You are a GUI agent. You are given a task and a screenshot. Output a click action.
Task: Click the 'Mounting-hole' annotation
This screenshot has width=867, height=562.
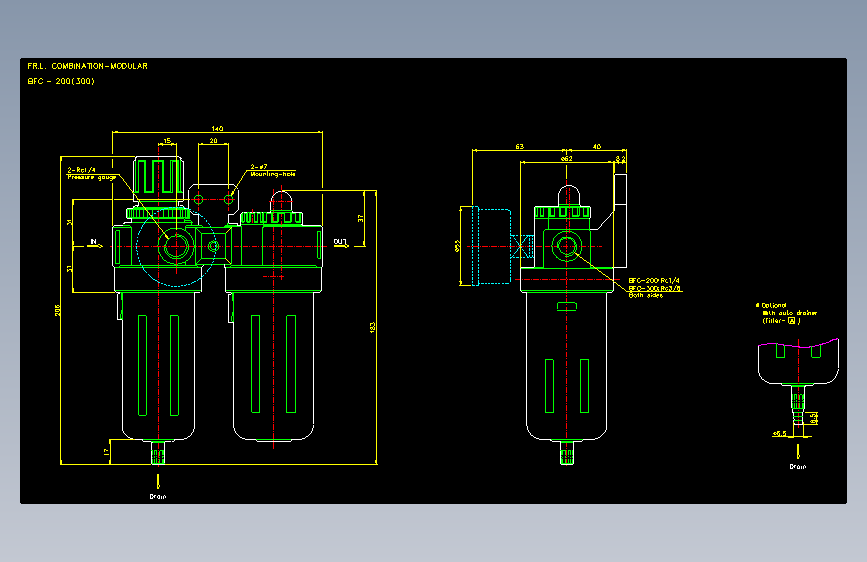pyautogui.click(x=273, y=174)
